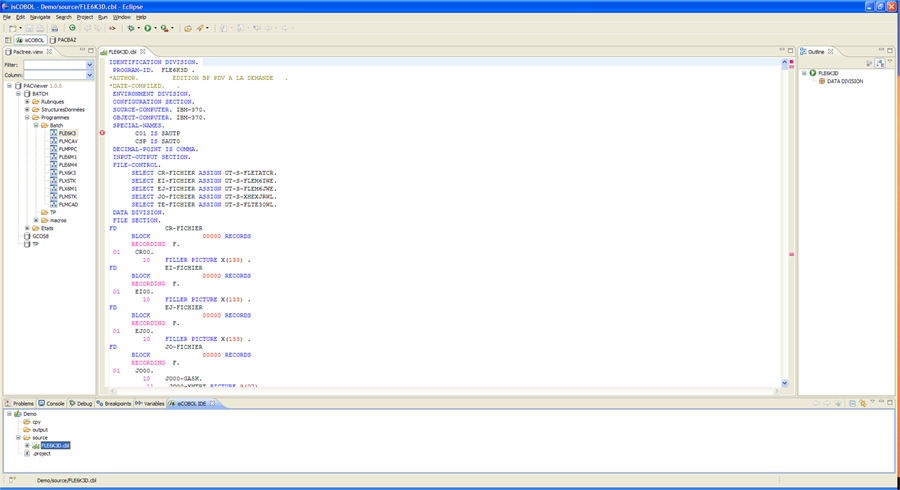Viewport: 900px width, 490px height.
Task: Switch to the PACBAZ perspective
Action: 62,40
